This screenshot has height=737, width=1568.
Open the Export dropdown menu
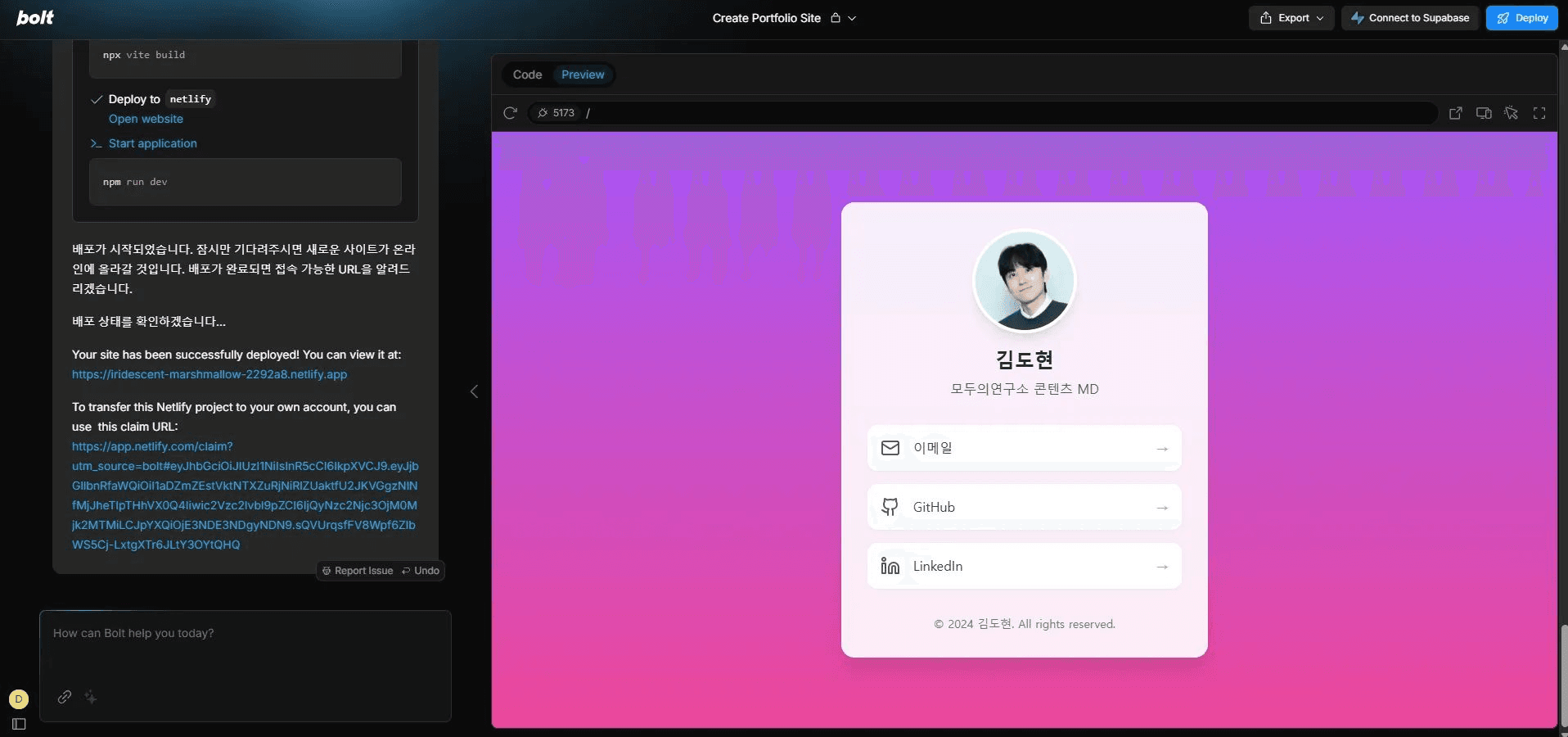(x=1291, y=17)
